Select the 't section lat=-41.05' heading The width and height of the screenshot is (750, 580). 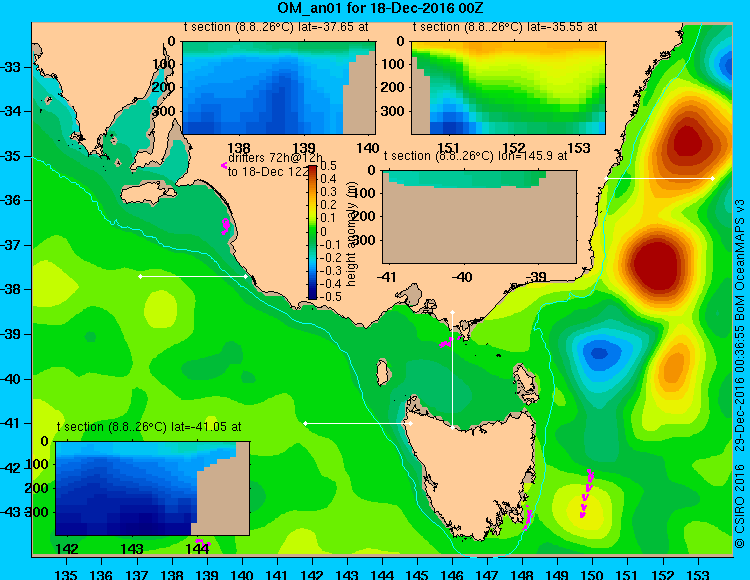pyautogui.click(x=149, y=427)
